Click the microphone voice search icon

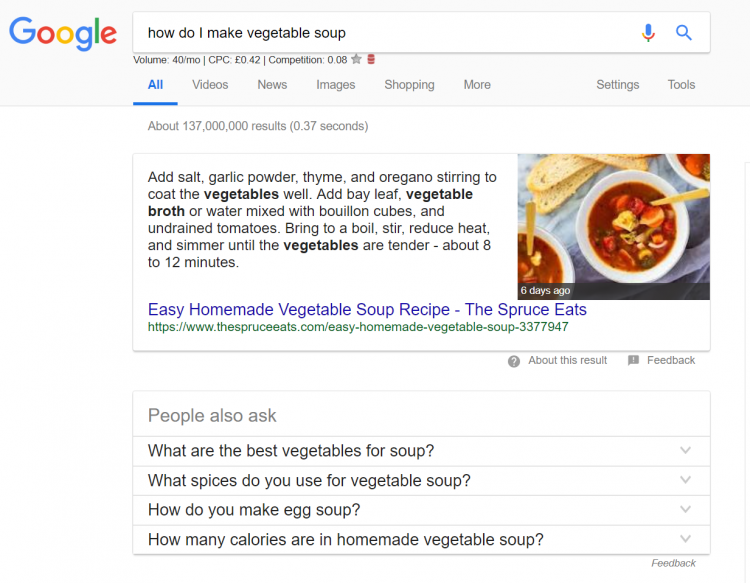(x=648, y=33)
